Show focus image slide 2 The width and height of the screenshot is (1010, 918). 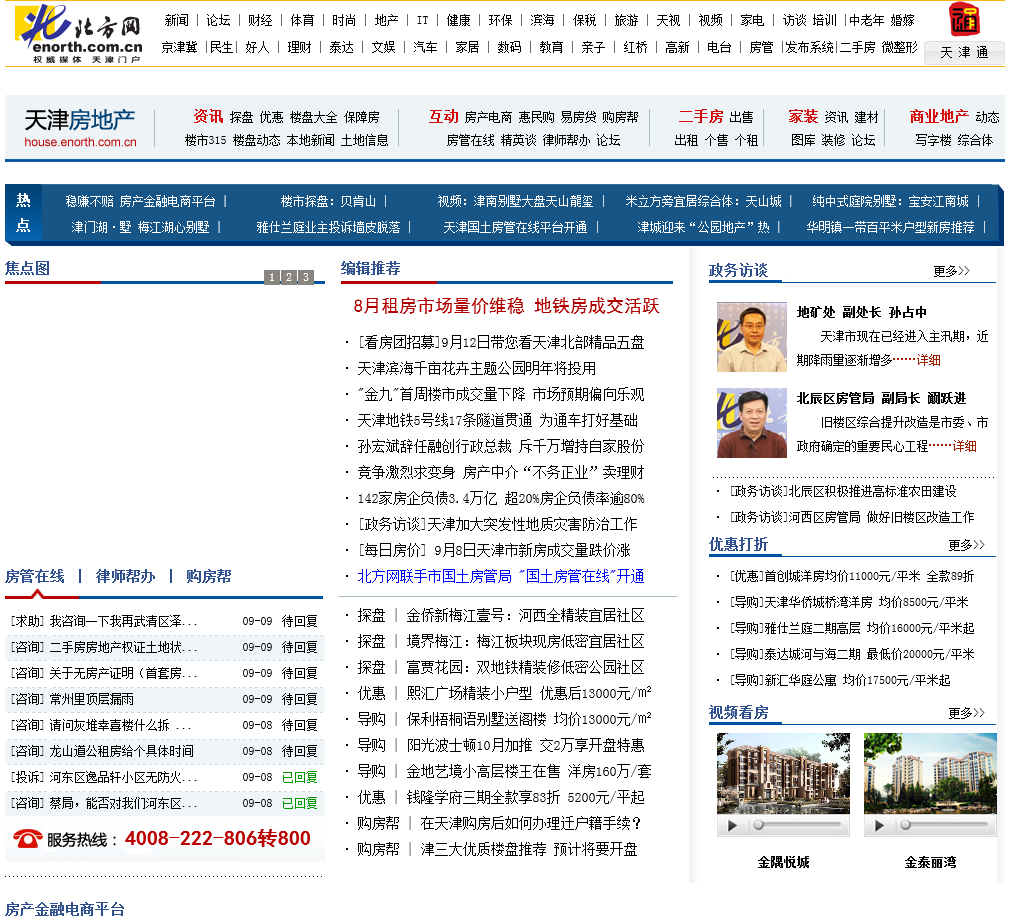point(289,277)
